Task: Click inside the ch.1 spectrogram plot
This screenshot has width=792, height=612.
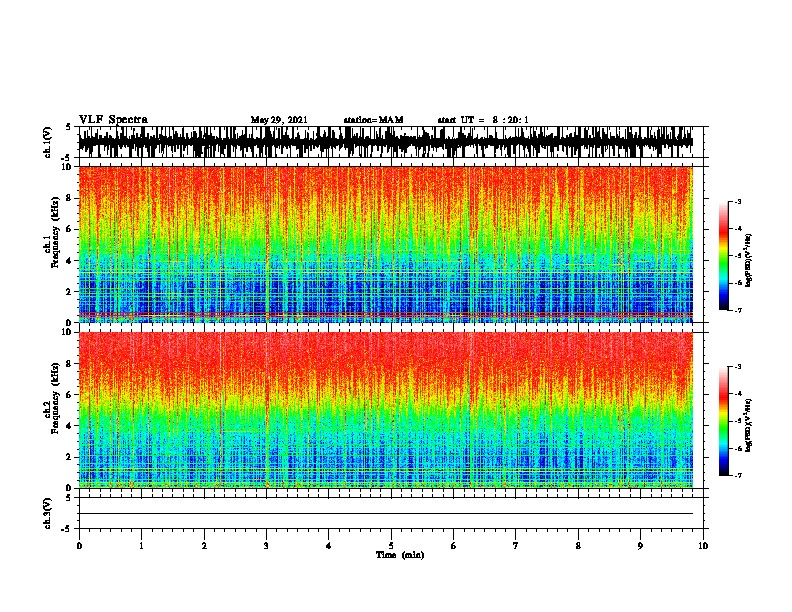Action: [386, 244]
